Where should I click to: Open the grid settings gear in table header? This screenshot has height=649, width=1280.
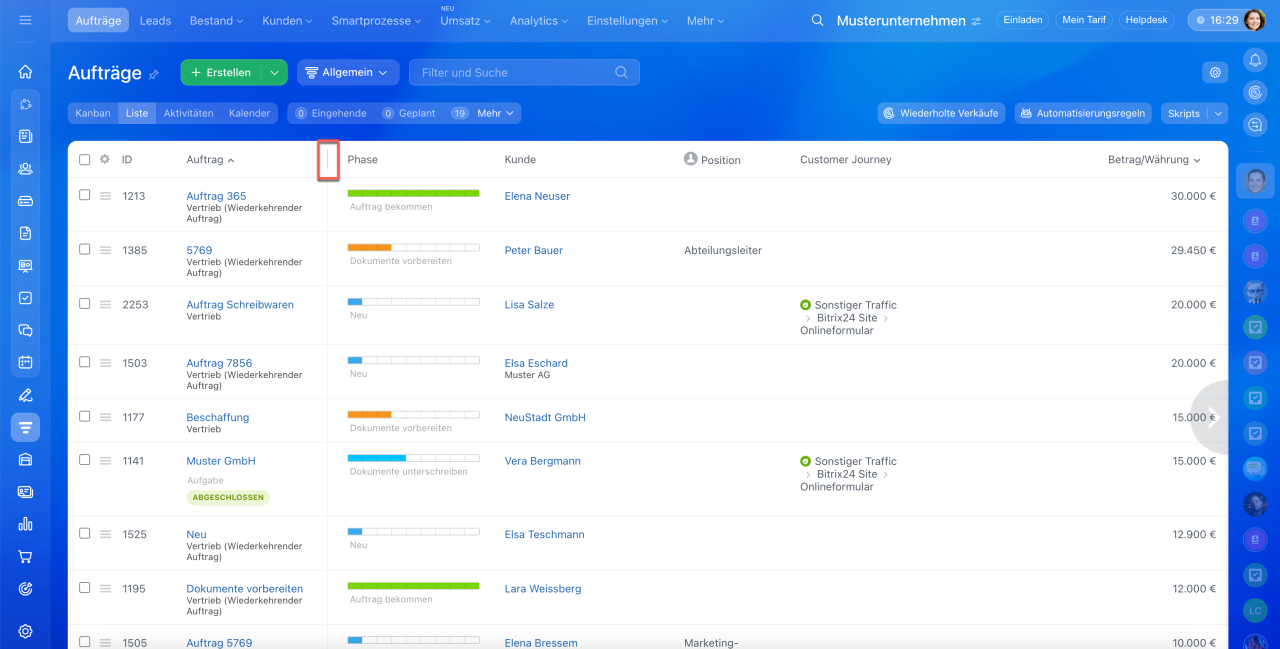[x=104, y=160]
